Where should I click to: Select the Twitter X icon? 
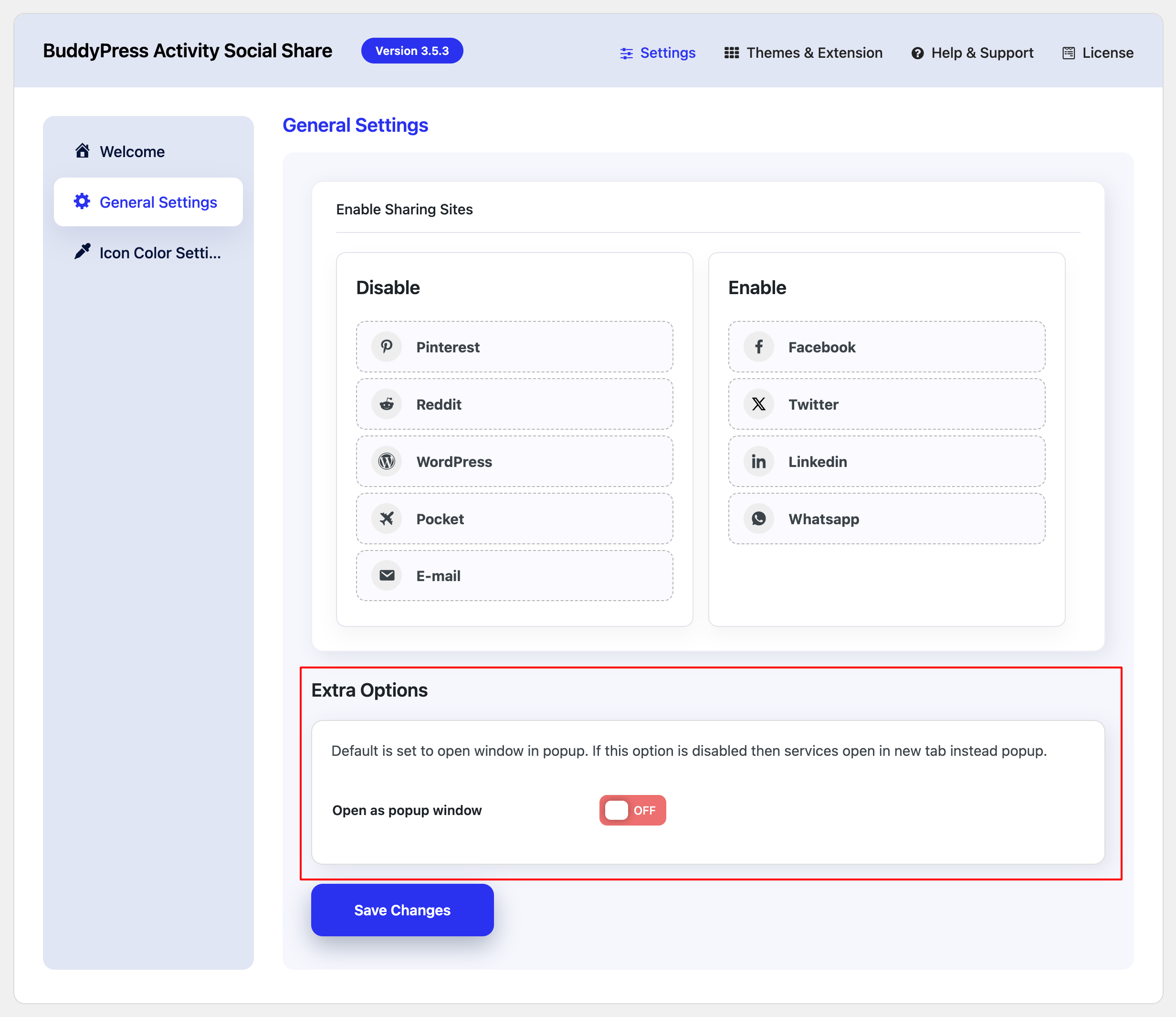[x=759, y=404]
